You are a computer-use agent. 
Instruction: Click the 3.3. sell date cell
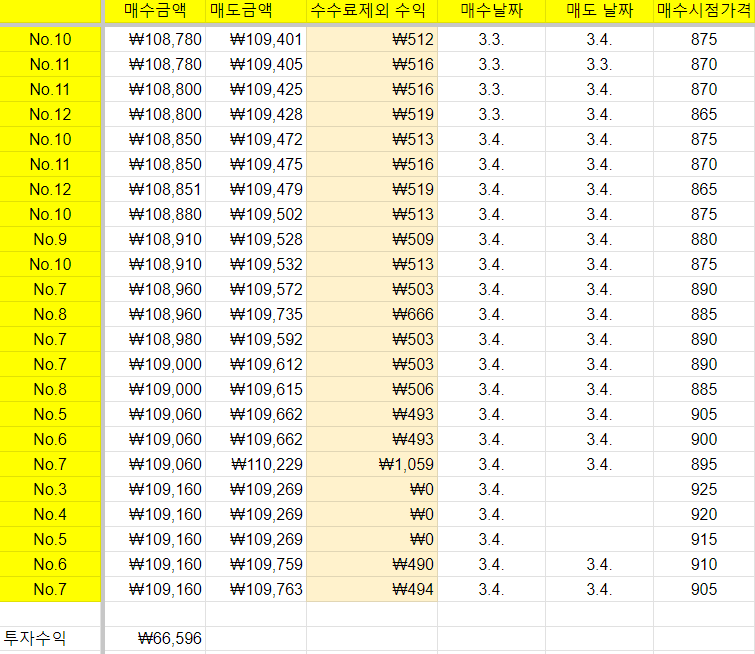[x=599, y=65]
